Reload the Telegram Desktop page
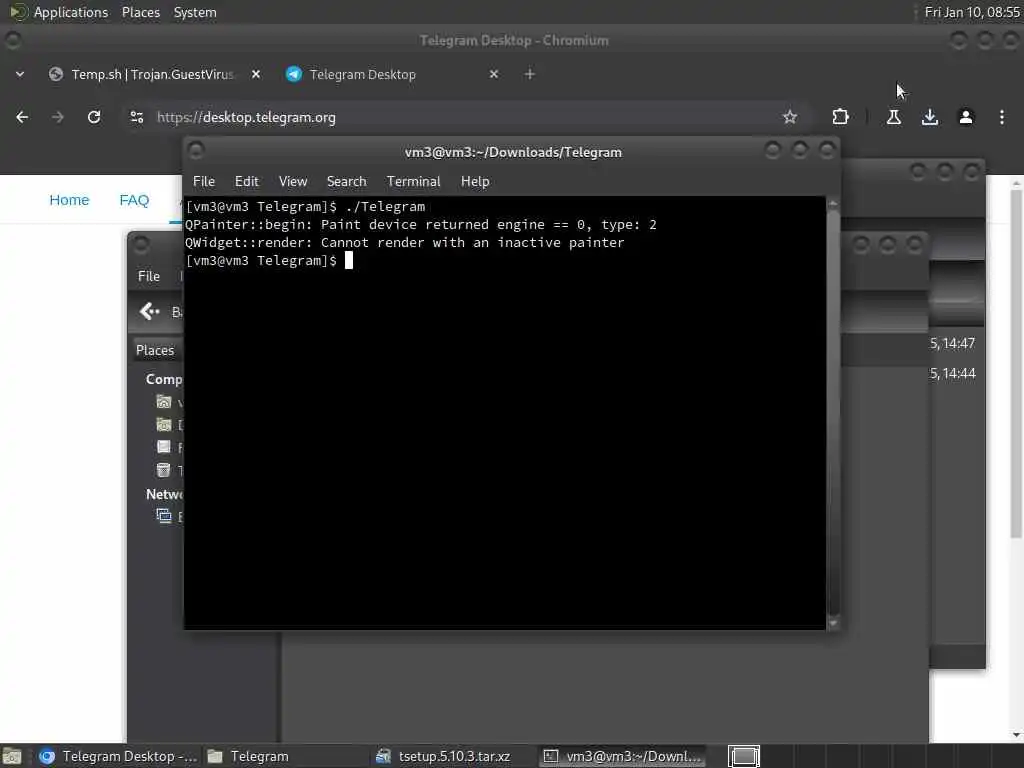 coord(94,117)
